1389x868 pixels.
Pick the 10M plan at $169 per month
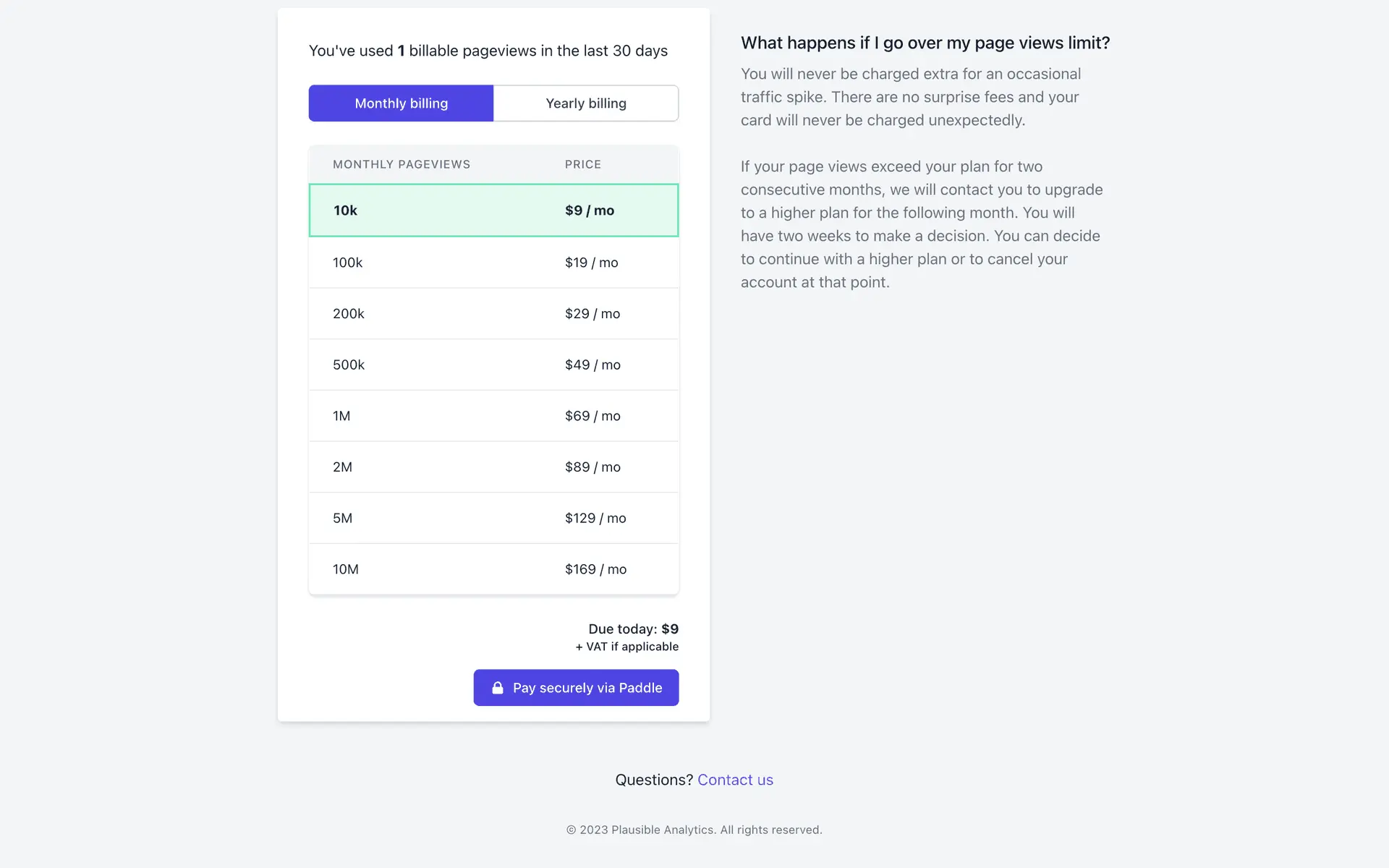[x=493, y=569]
